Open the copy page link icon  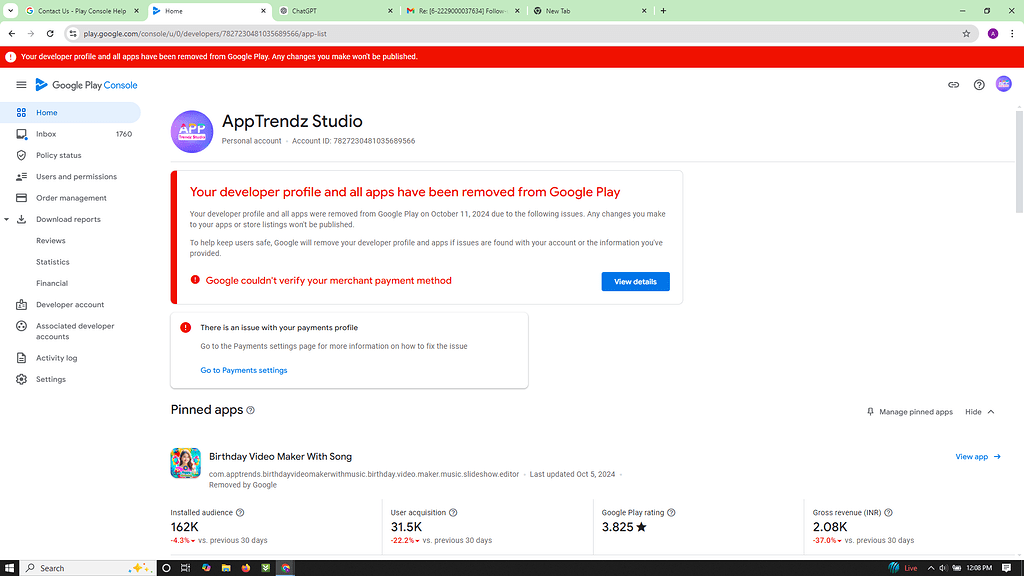(953, 85)
